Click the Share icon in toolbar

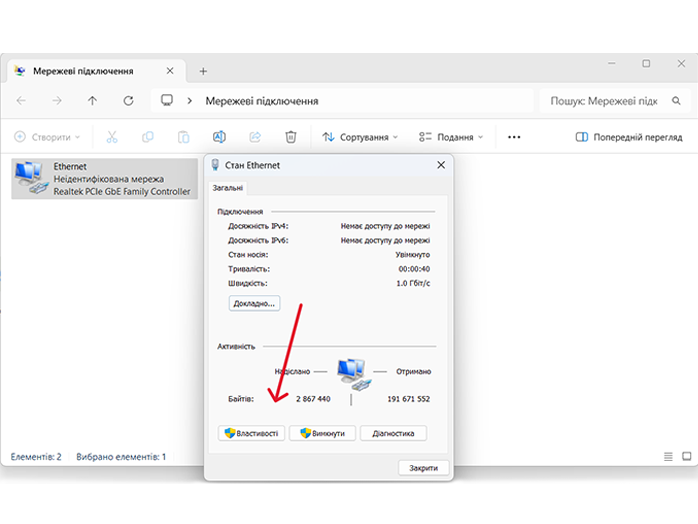pyautogui.click(x=255, y=137)
